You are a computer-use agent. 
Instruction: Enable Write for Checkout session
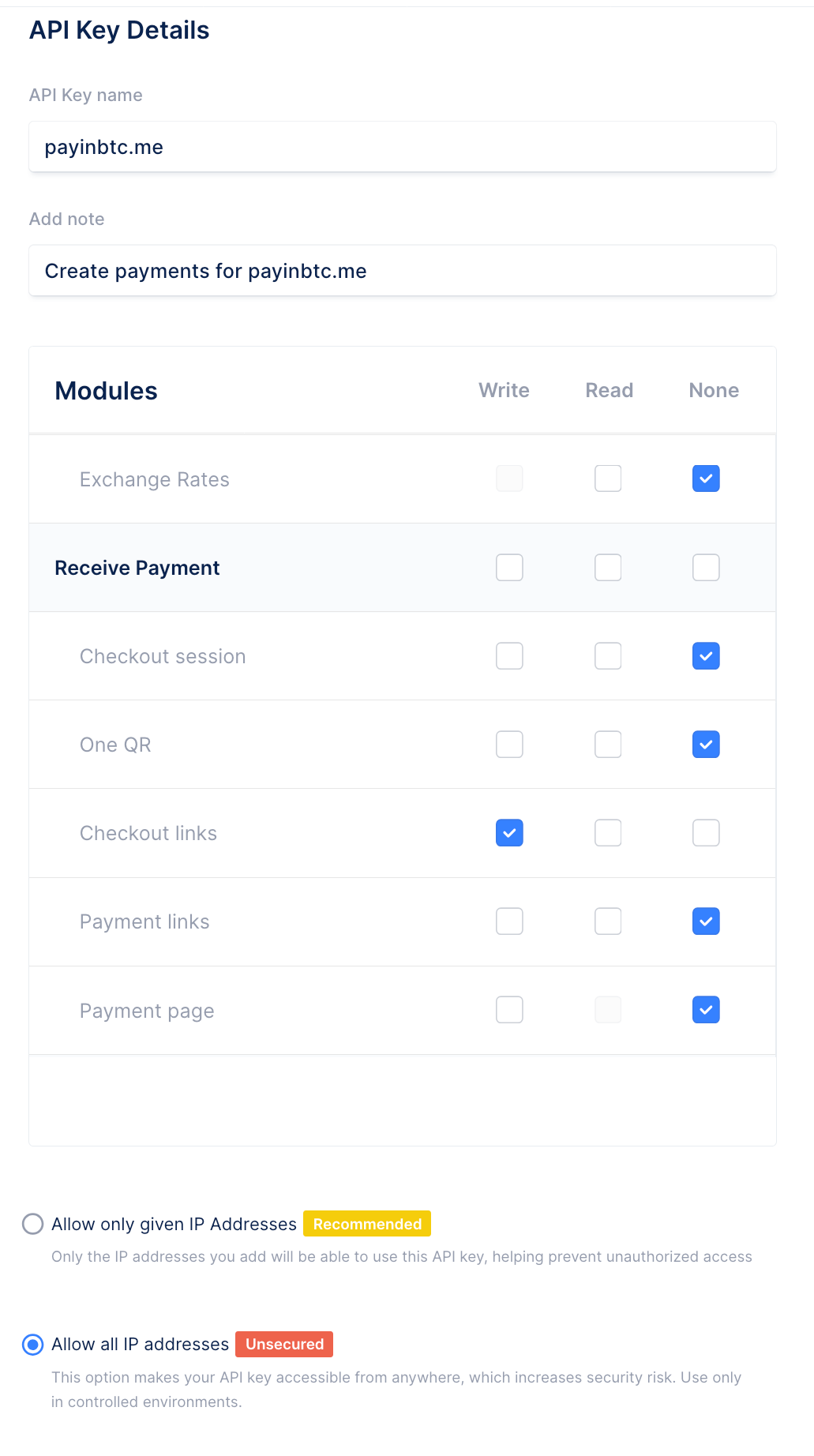point(509,656)
